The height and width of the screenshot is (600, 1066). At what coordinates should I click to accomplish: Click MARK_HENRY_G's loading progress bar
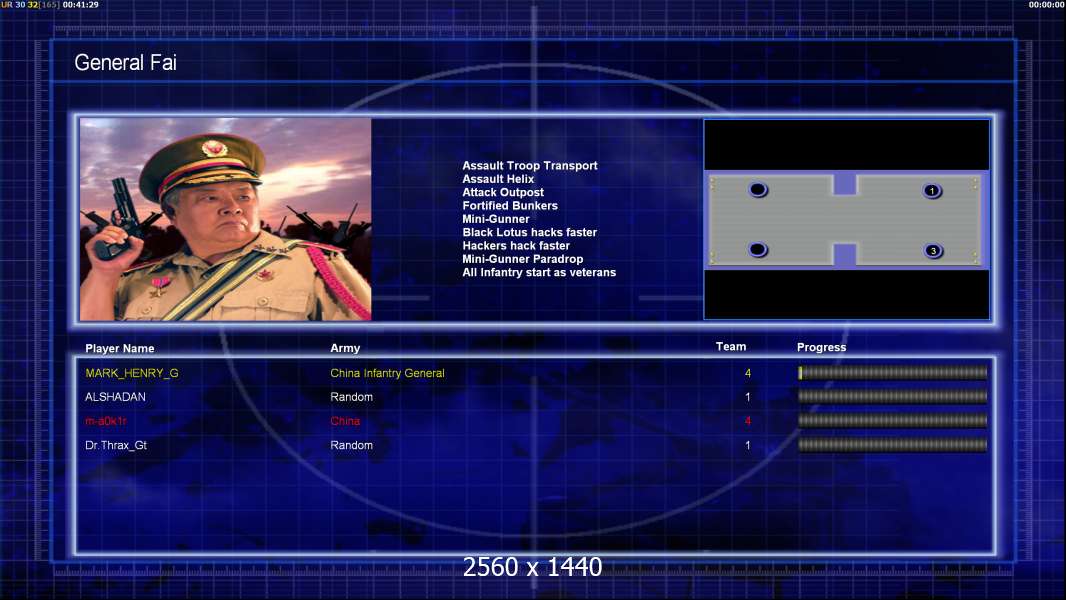tap(892, 373)
